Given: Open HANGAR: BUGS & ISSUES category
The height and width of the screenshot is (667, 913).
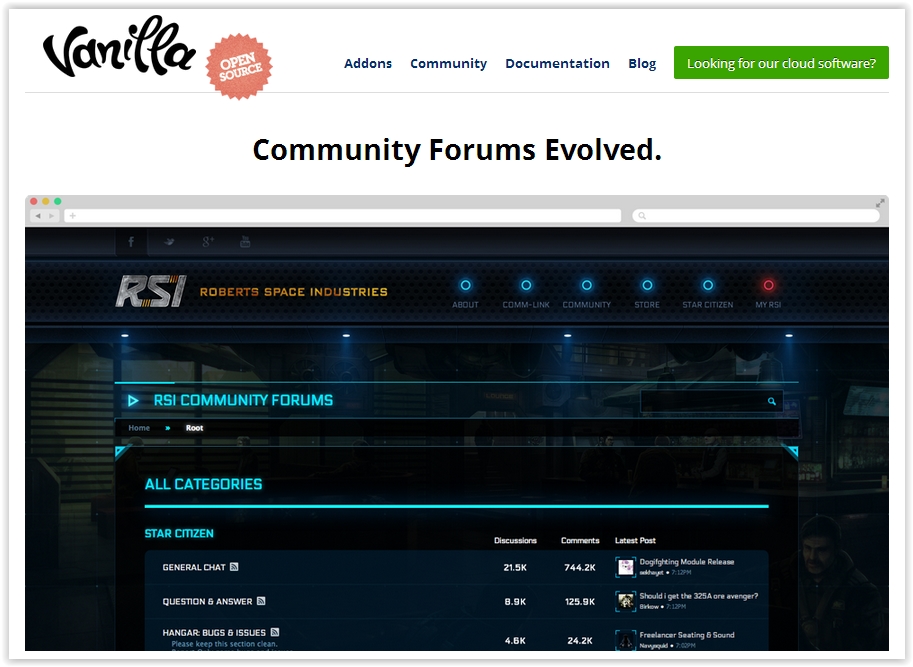Looking at the screenshot, I should click(x=214, y=633).
